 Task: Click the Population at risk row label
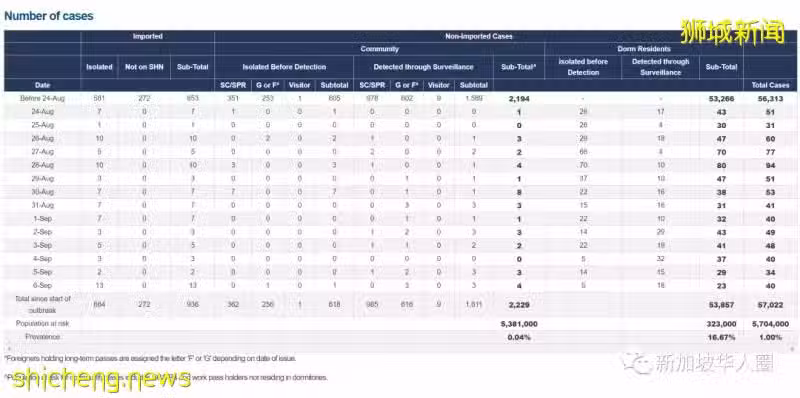42,324
